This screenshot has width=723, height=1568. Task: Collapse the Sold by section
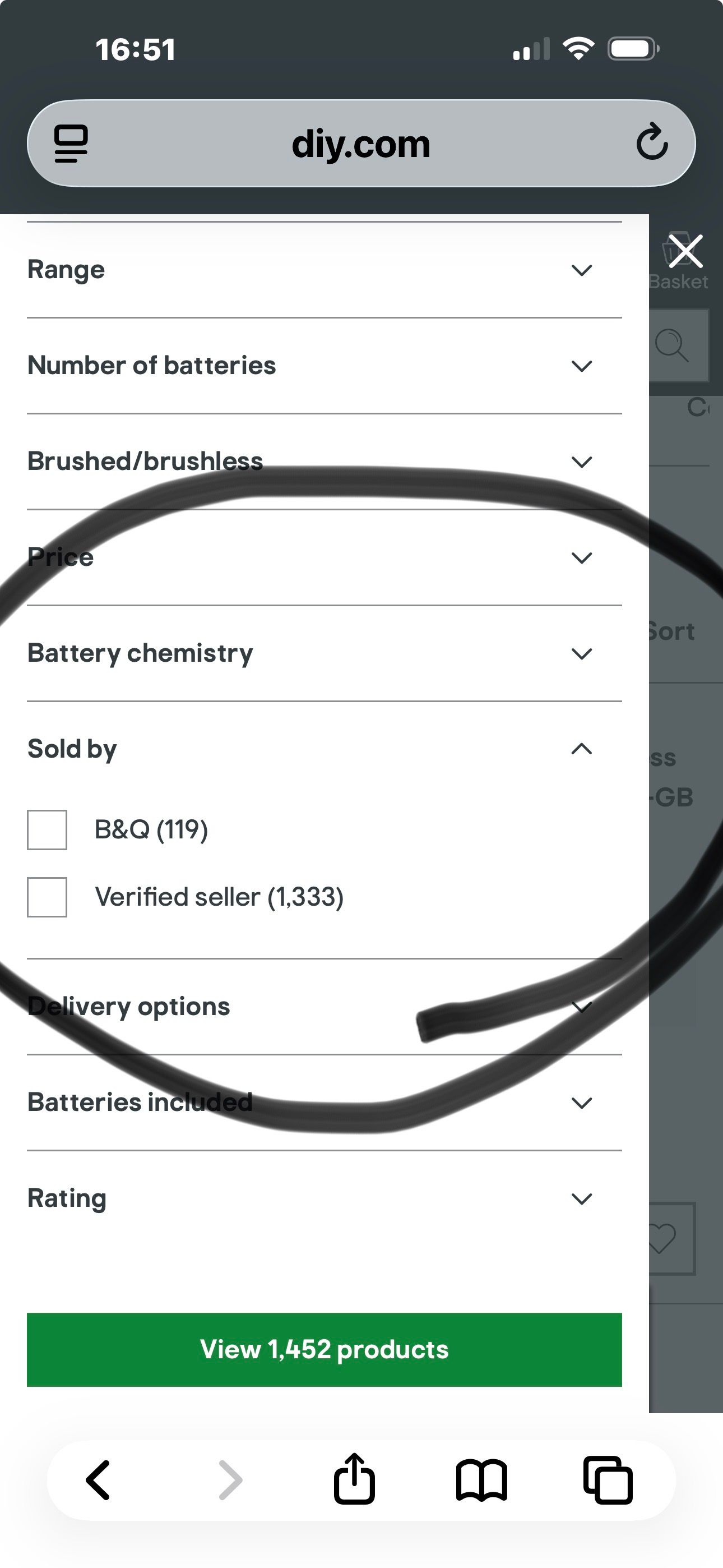click(582, 749)
